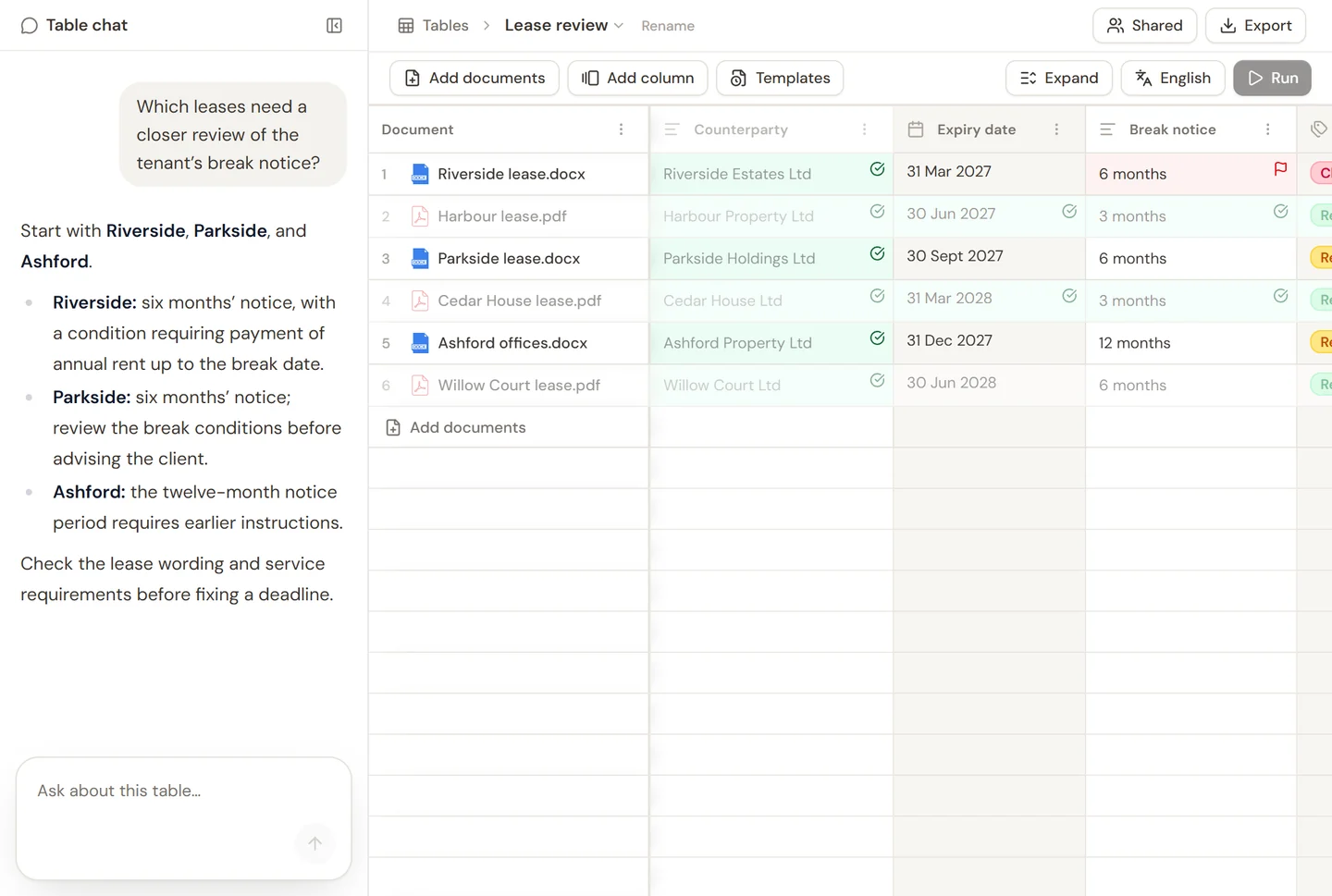Open the Templates picker
The image size is (1332, 896).
(780, 79)
